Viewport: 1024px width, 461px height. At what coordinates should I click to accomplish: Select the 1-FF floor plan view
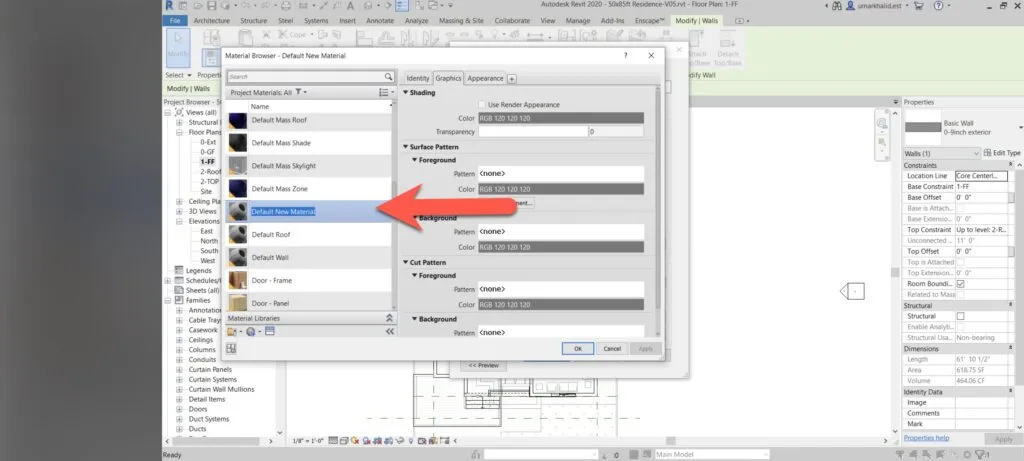tap(208, 161)
